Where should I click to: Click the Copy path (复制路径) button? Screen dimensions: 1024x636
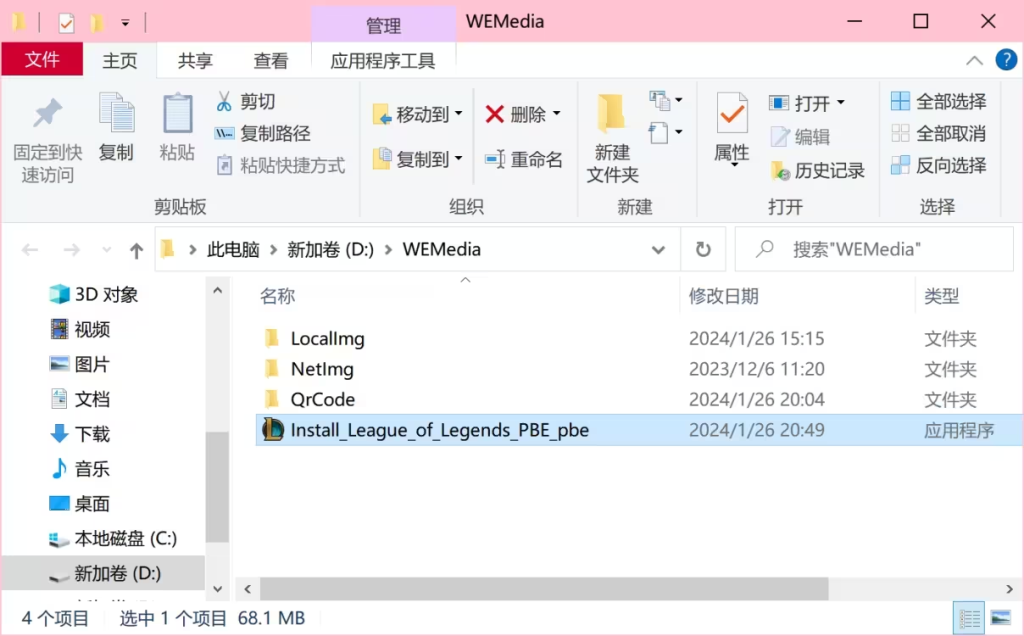[x=263, y=133]
